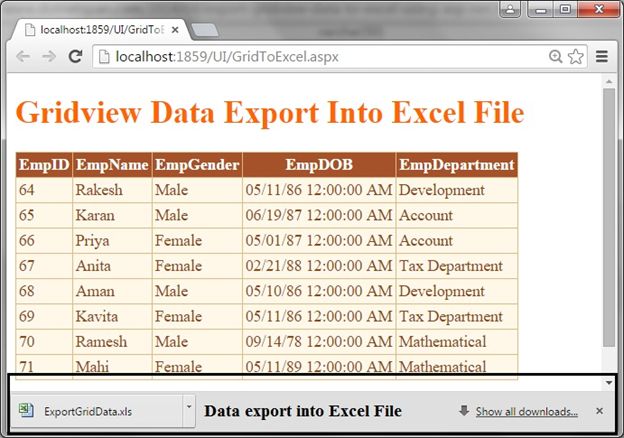Viewport: 624px width, 438px height.
Task: Click Rakesh's Development department cell
Action: [457, 190]
